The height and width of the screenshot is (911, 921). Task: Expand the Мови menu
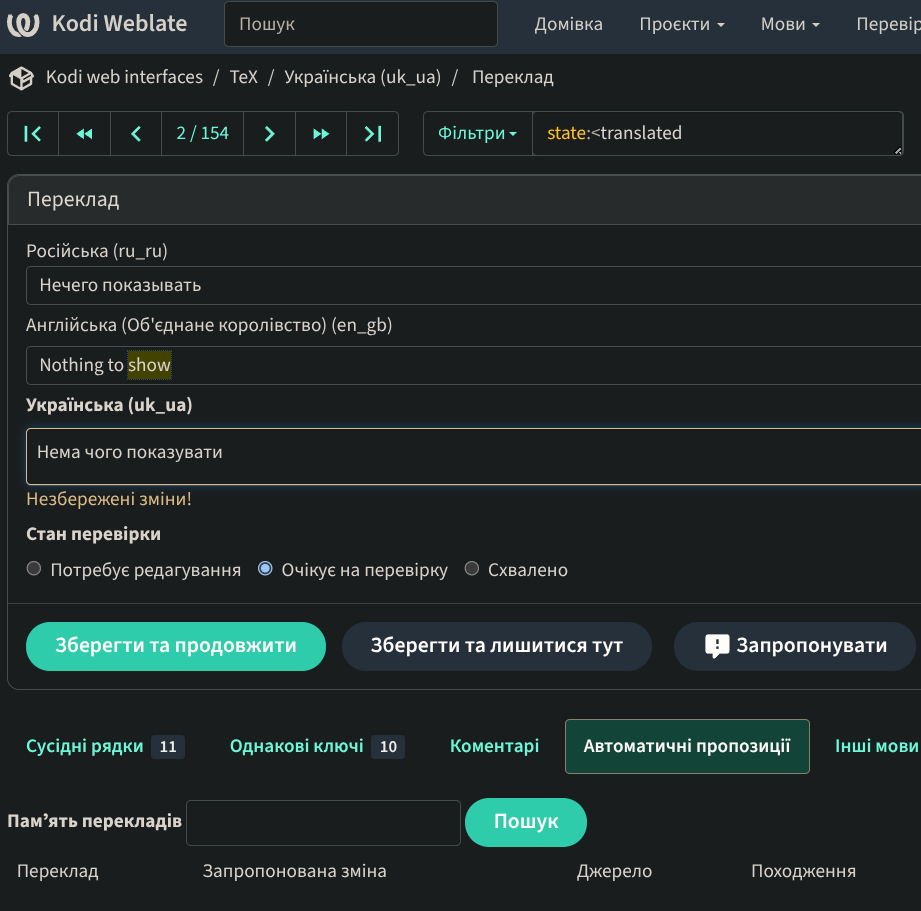(x=790, y=25)
